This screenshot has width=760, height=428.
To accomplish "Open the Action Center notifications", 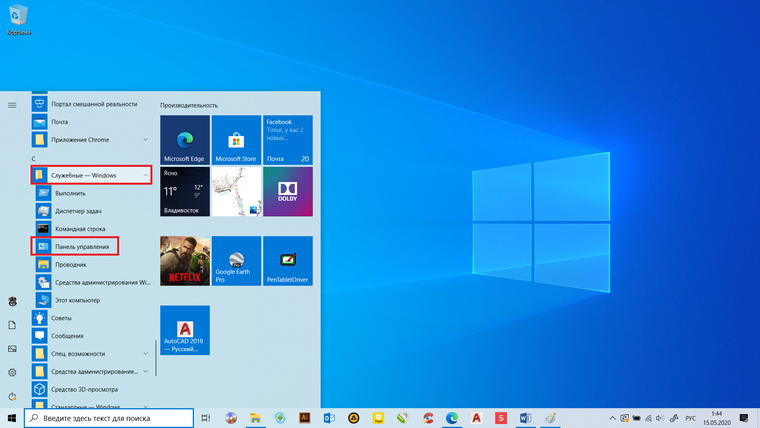I will tap(744, 418).
